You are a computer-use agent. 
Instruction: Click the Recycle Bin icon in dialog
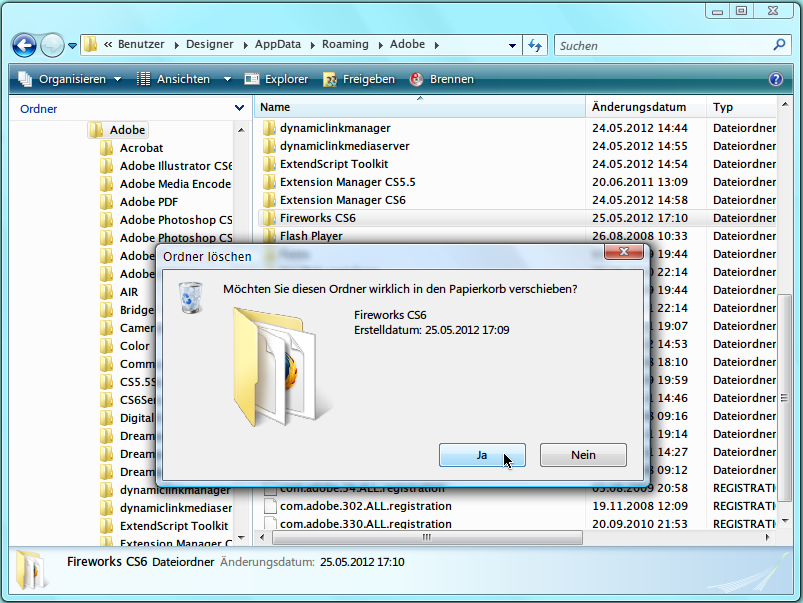pos(191,298)
